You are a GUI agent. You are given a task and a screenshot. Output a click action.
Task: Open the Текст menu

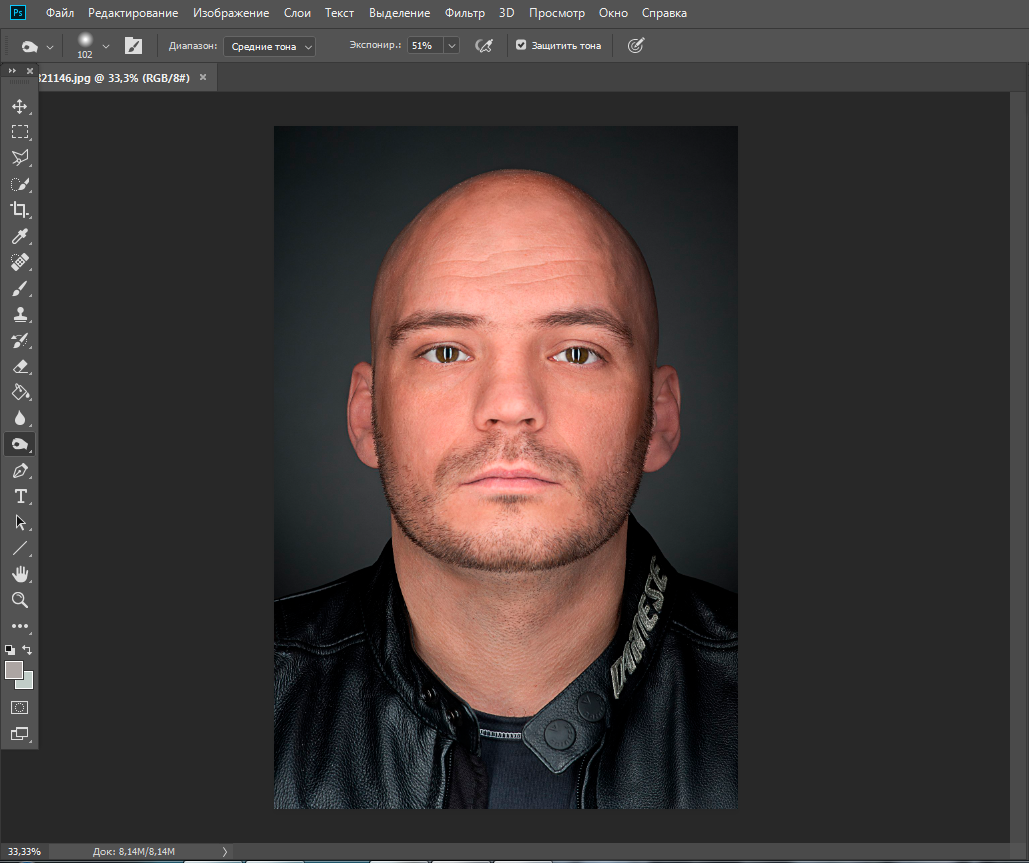tap(339, 13)
